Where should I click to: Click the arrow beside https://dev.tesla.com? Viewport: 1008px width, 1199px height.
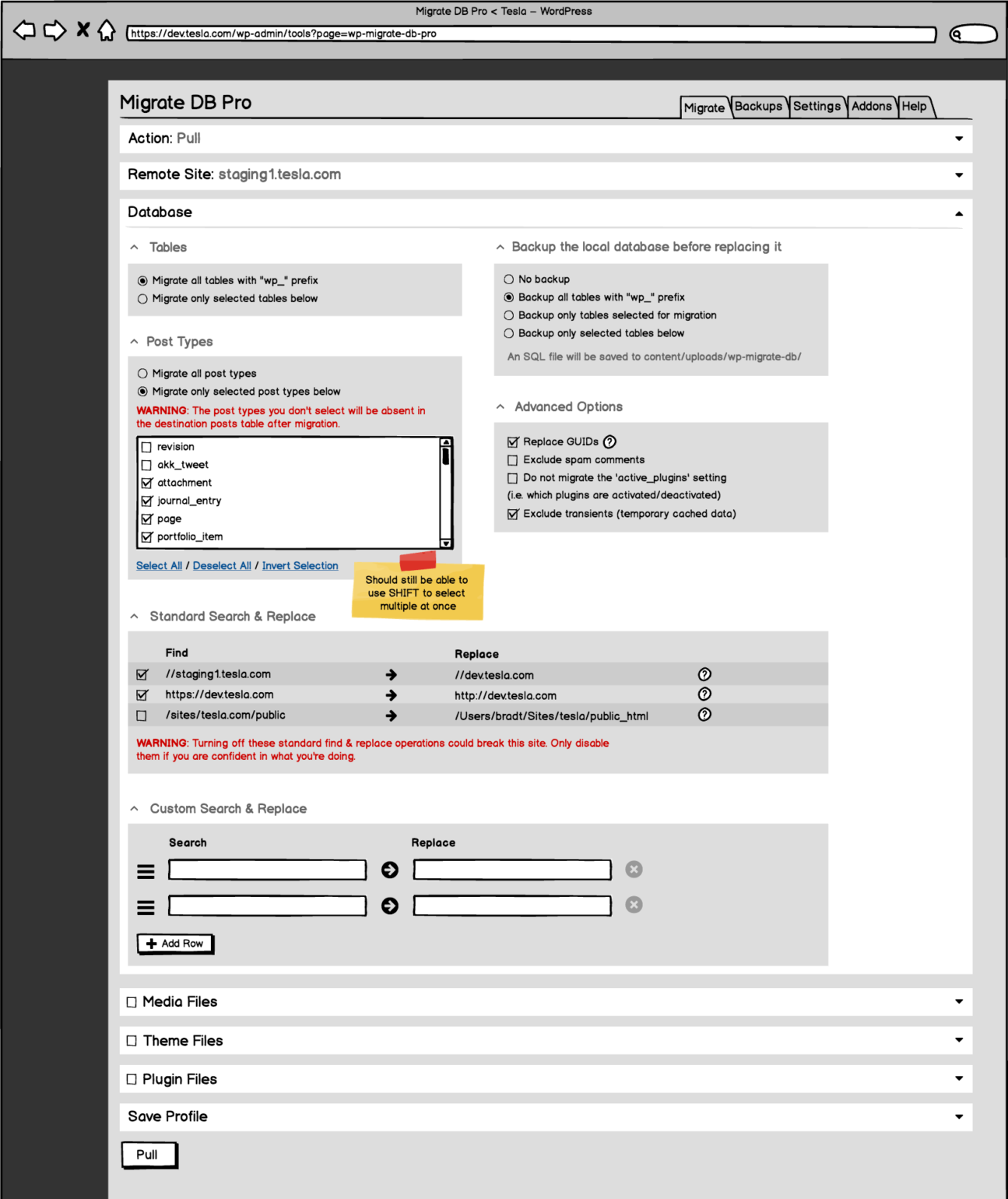pyautogui.click(x=392, y=695)
